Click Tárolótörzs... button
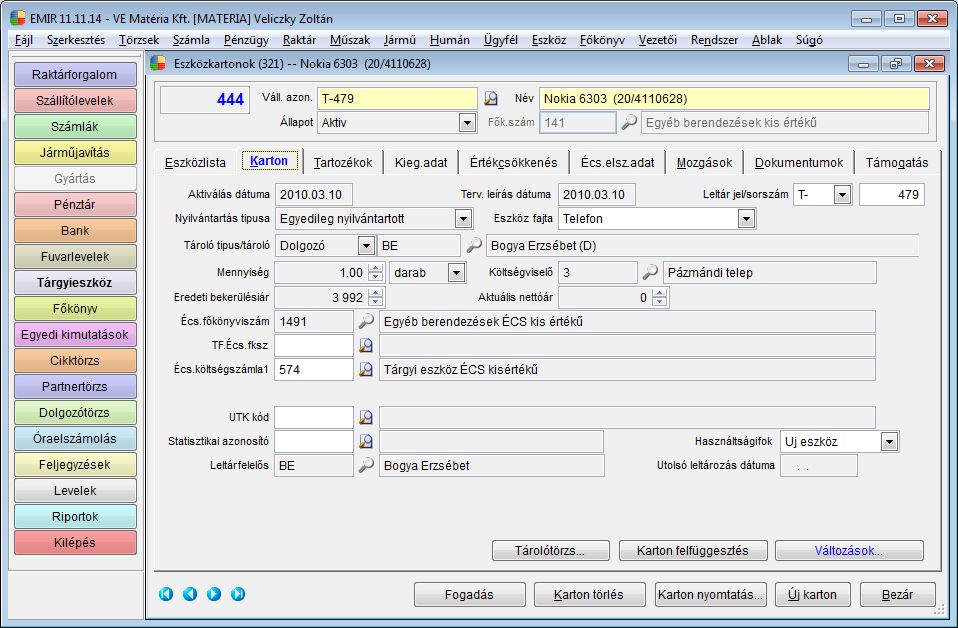 (550, 550)
